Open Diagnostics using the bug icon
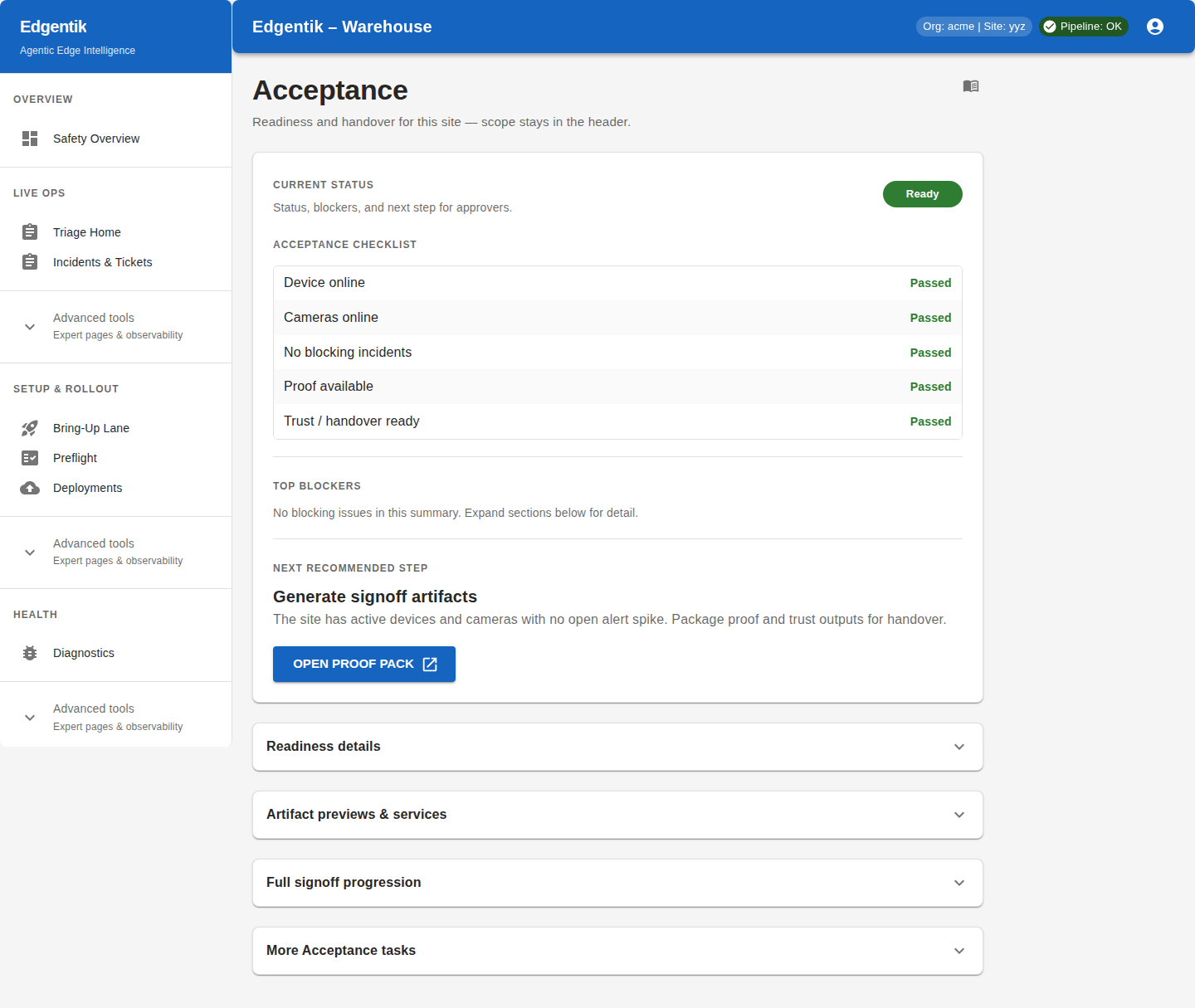 (30, 653)
